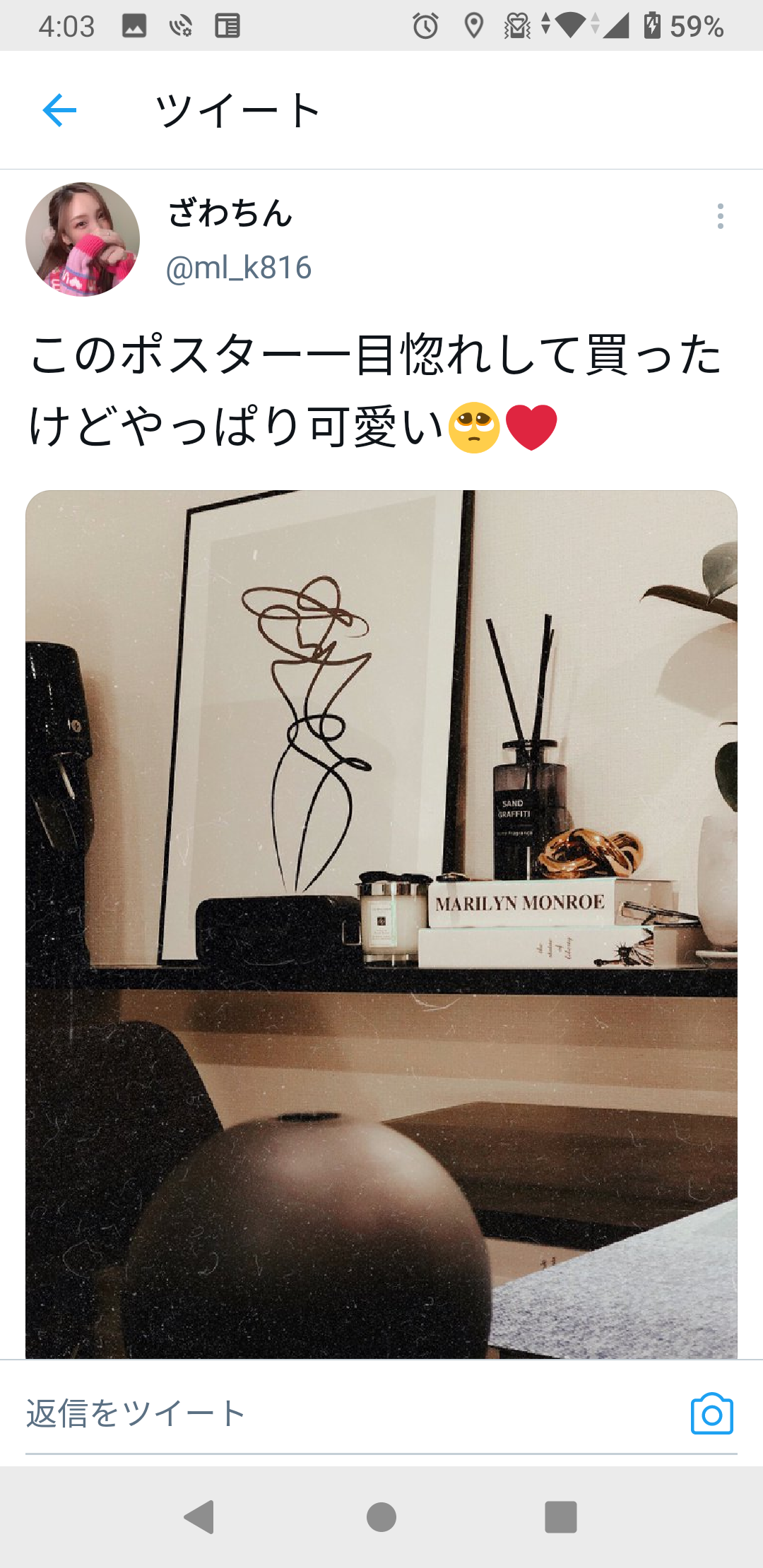The height and width of the screenshot is (1568, 763).
Task: Tap the ツイート page title
Action: click(238, 111)
